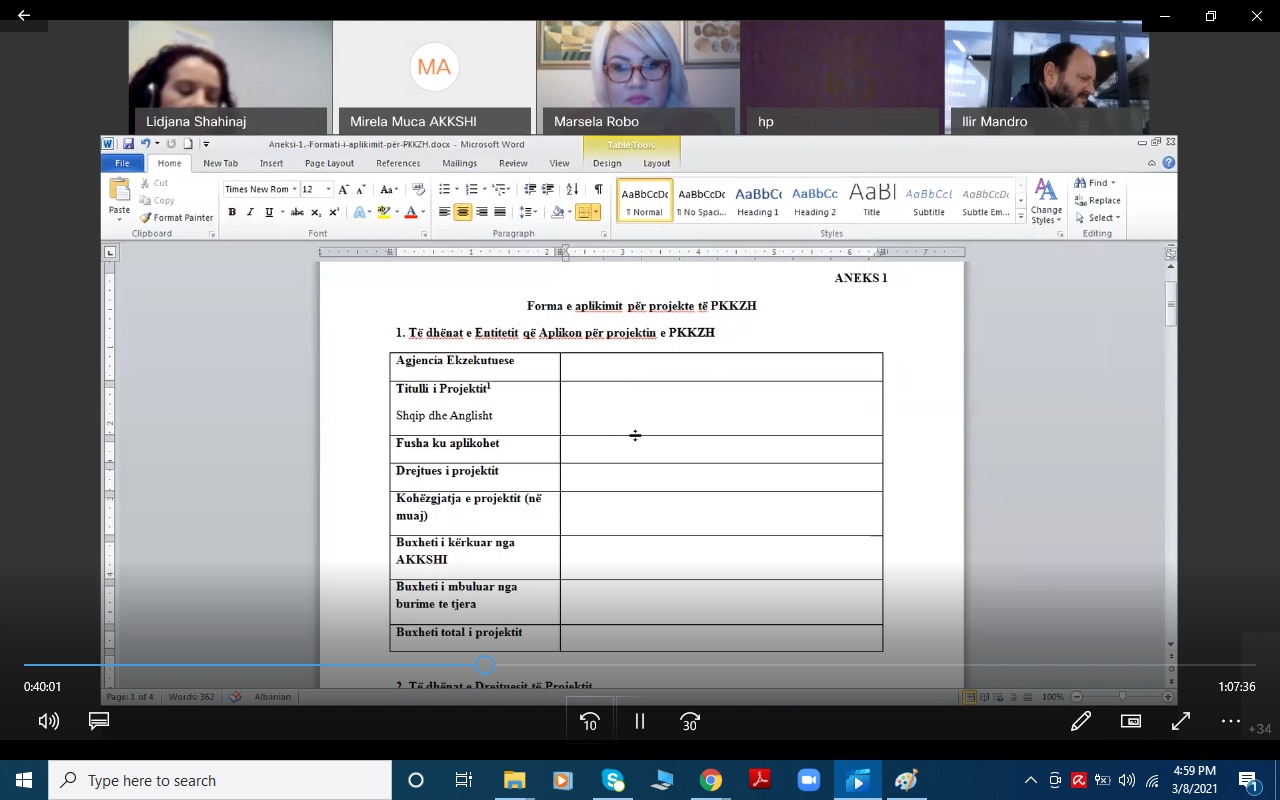
Task: Click the Italic button in Word ribbon
Action: coord(251,212)
